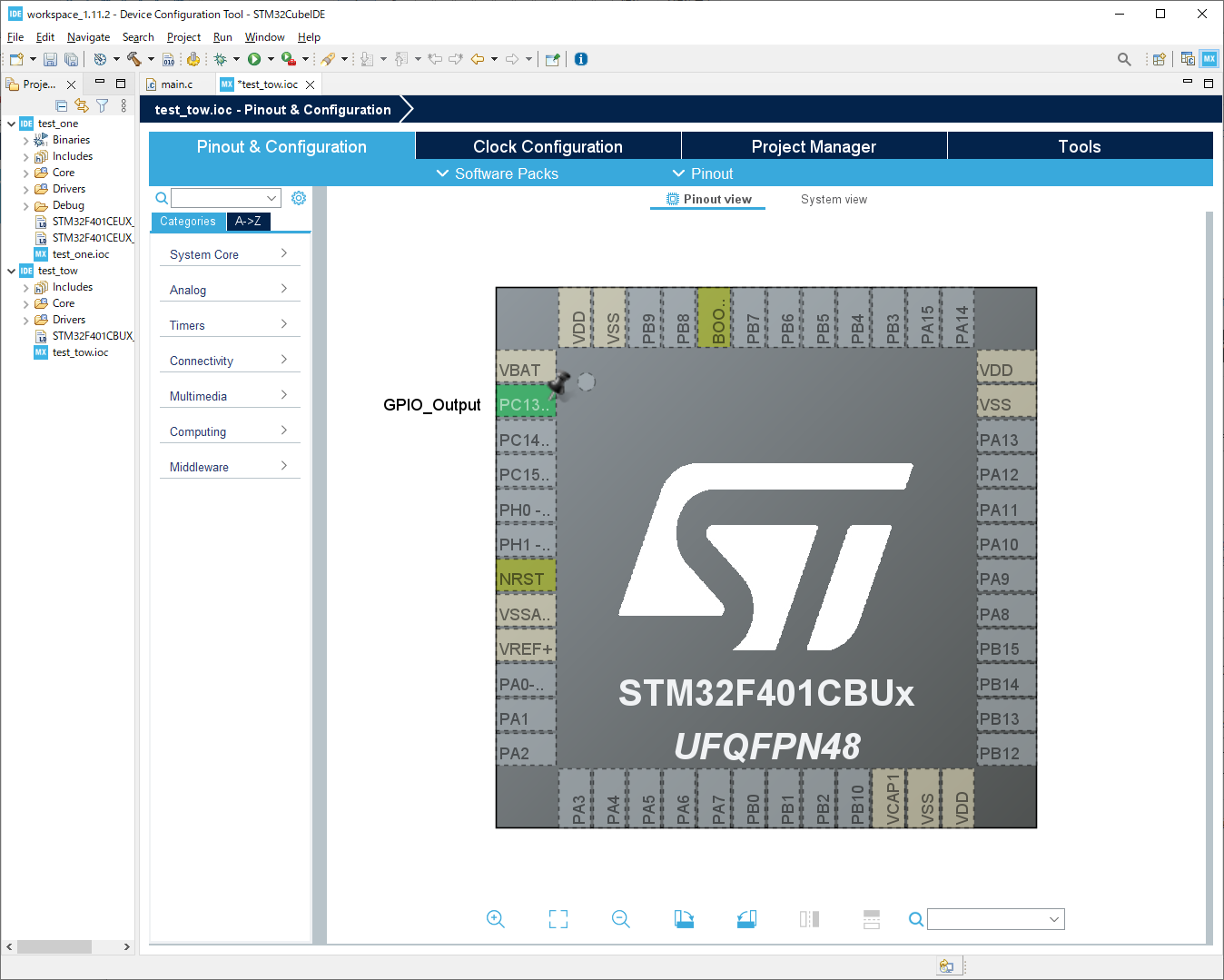Toggle the A->Z sorting tab in categories
The height and width of the screenshot is (980, 1224).
tap(248, 221)
